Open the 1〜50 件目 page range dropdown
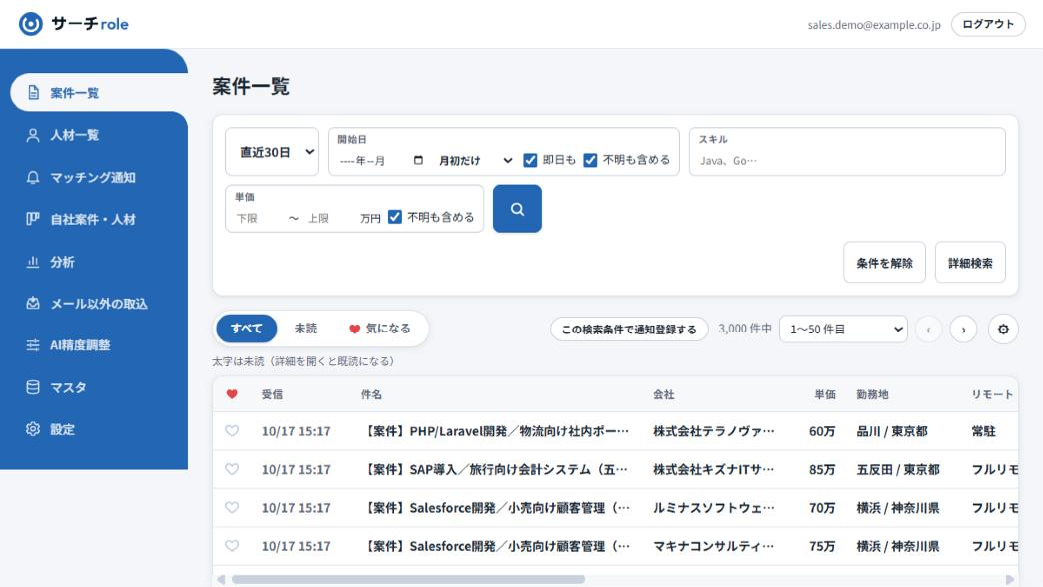 [x=843, y=329]
